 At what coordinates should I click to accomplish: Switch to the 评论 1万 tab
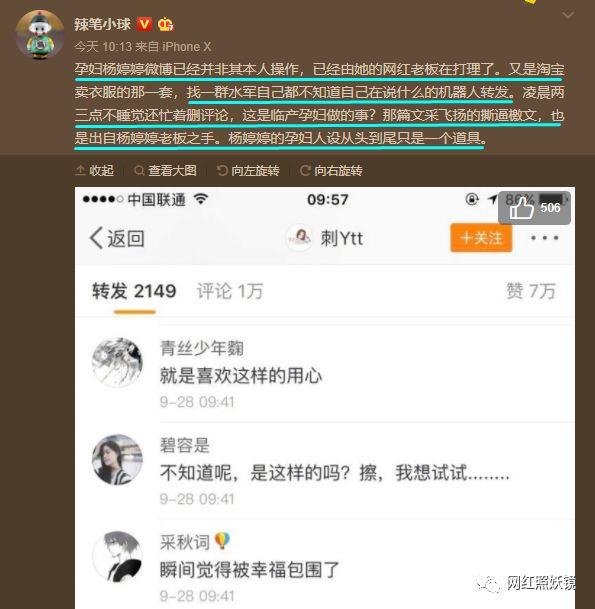230,291
